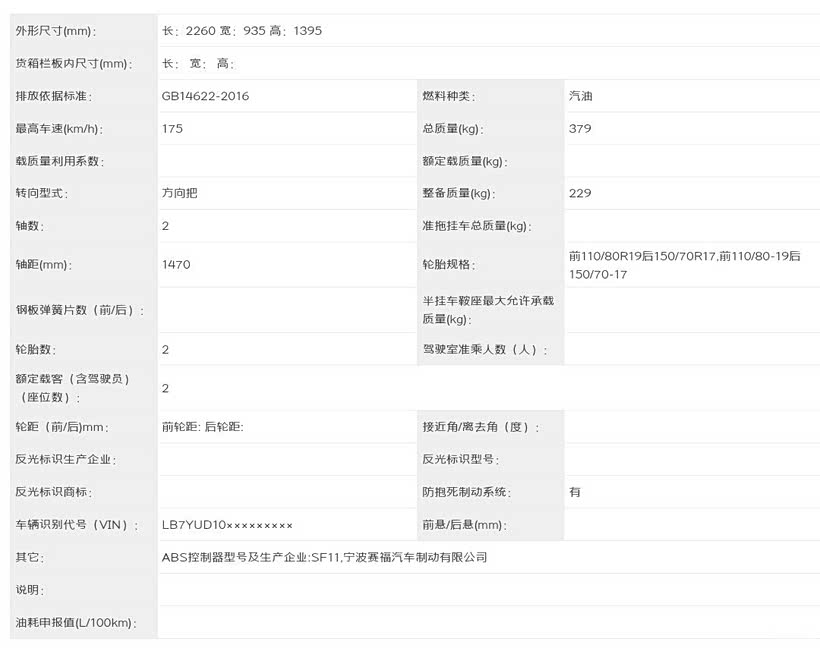Click the 油耗申报值(L/100km) label
Screen dimensions: 820x648
pyautogui.click(x=75, y=623)
